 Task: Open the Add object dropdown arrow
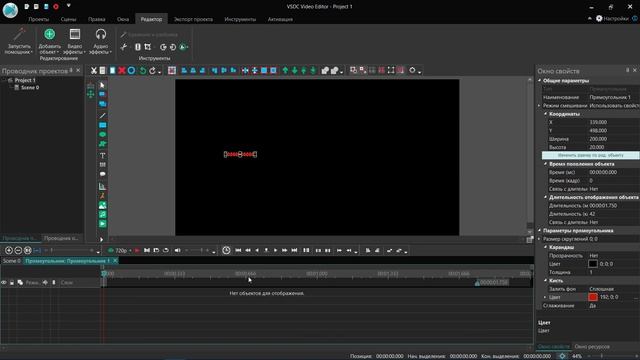(58, 52)
